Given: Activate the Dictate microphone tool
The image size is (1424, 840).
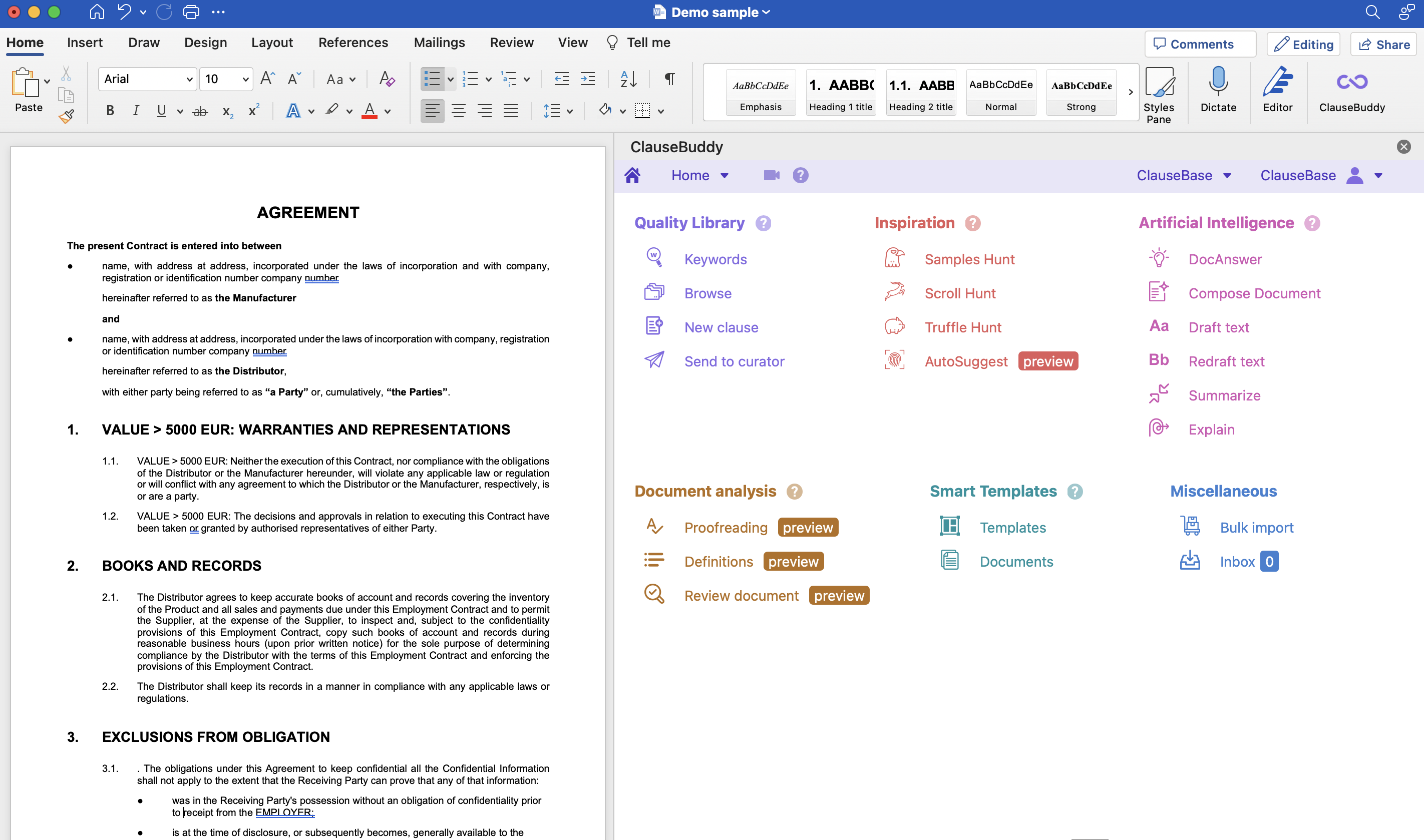Looking at the screenshot, I should [x=1218, y=94].
